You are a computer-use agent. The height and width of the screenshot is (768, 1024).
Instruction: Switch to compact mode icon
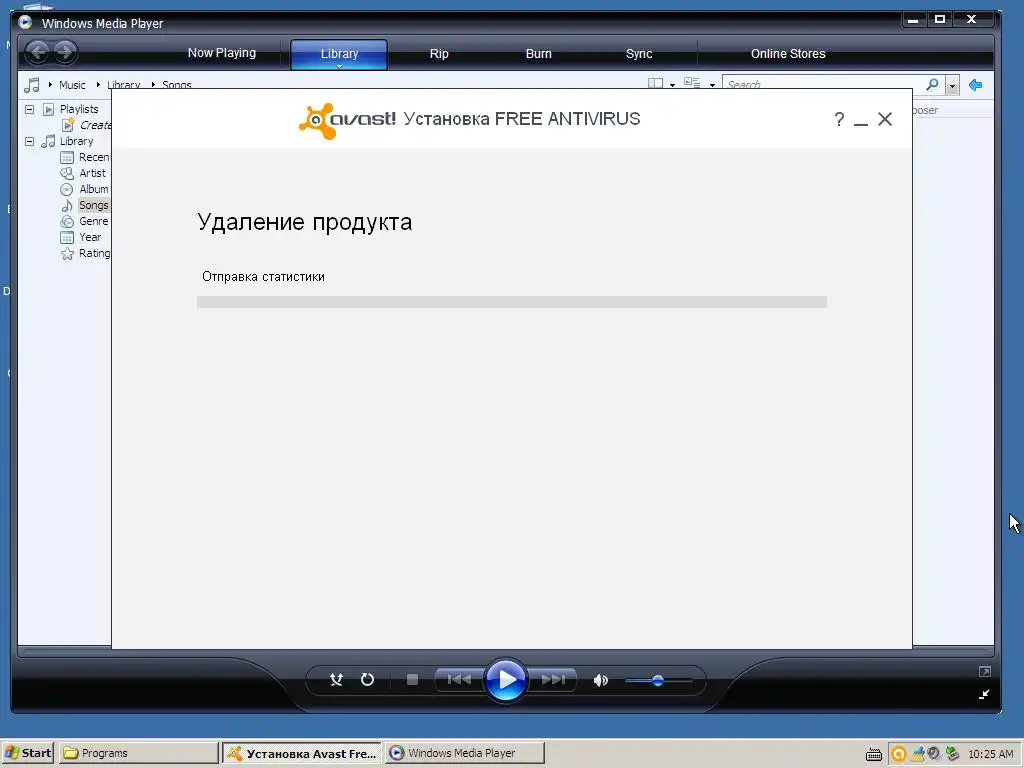point(984,694)
